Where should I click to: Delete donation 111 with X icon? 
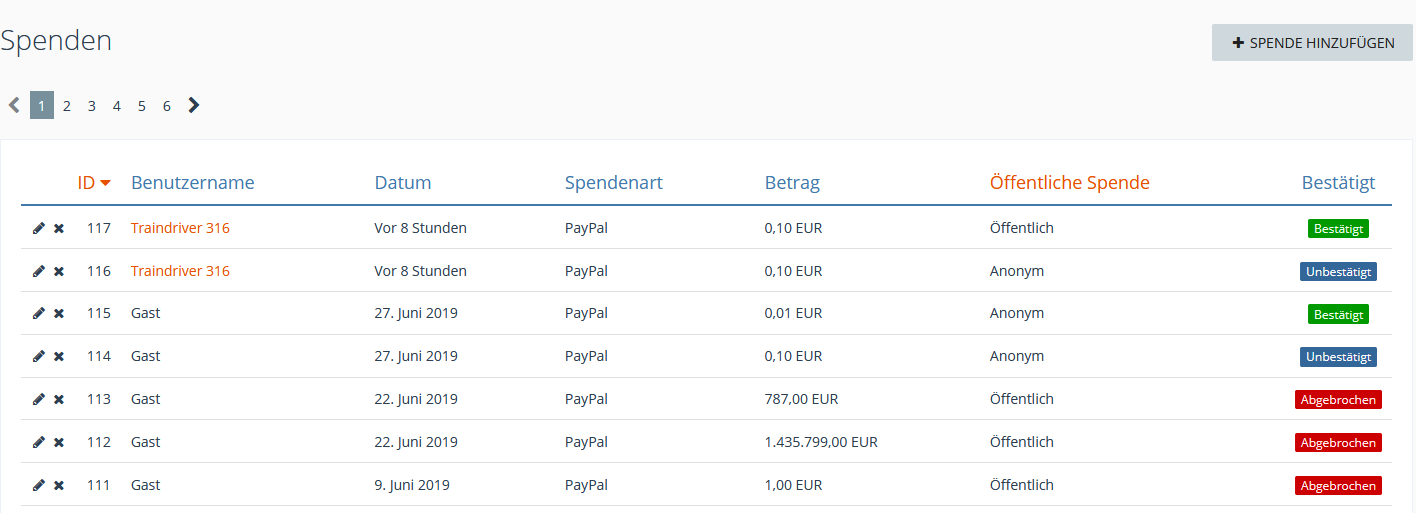(x=59, y=485)
